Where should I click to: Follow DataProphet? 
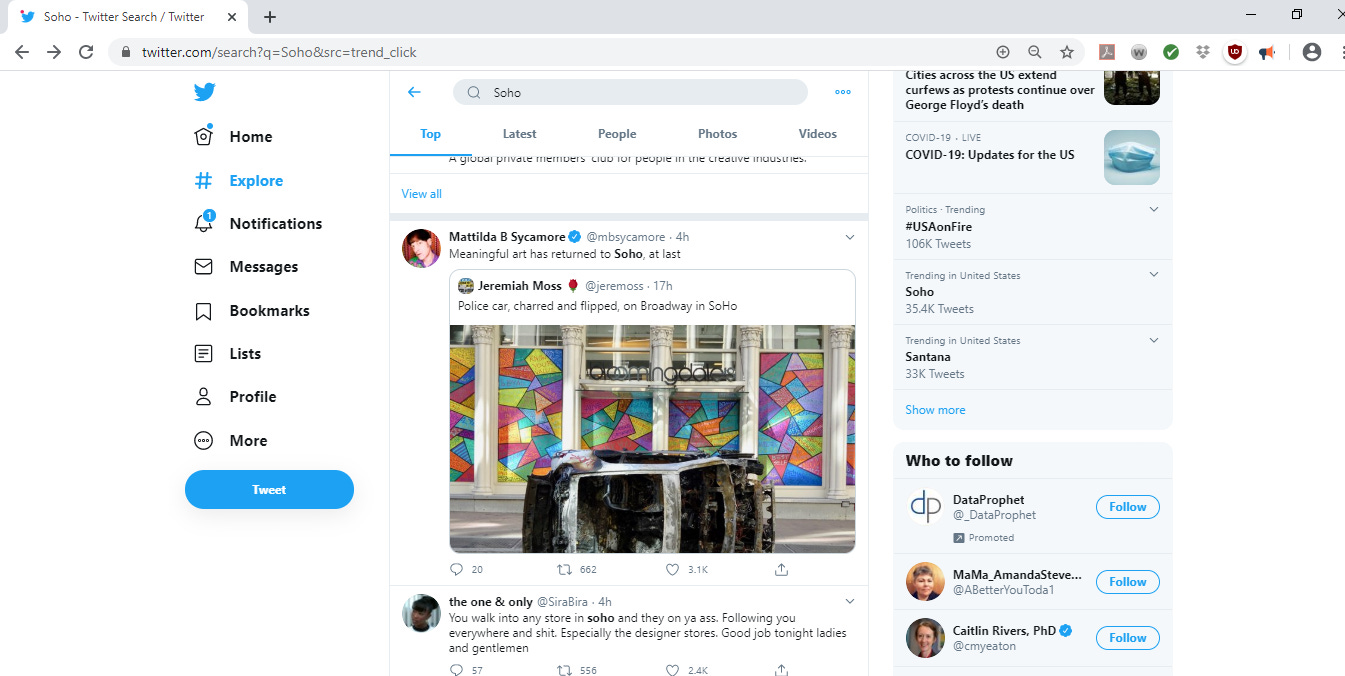point(1128,507)
